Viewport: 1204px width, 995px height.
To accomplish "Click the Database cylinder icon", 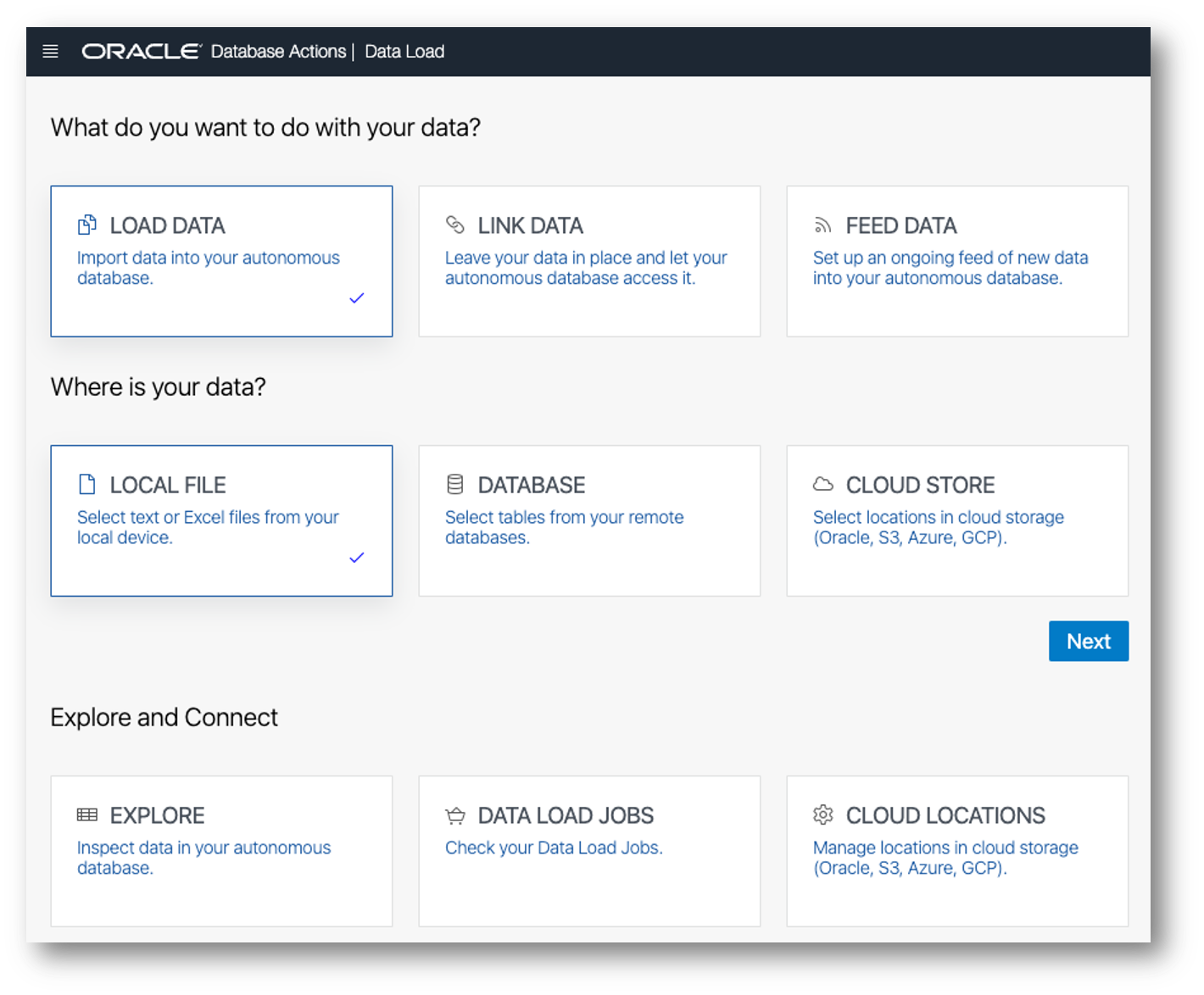I will pos(455,484).
